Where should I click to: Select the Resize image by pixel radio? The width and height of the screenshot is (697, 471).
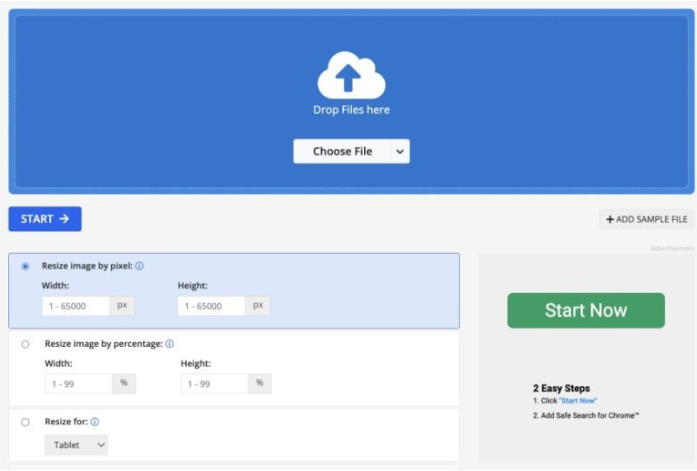pyautogui.click(x=25, y=266)
